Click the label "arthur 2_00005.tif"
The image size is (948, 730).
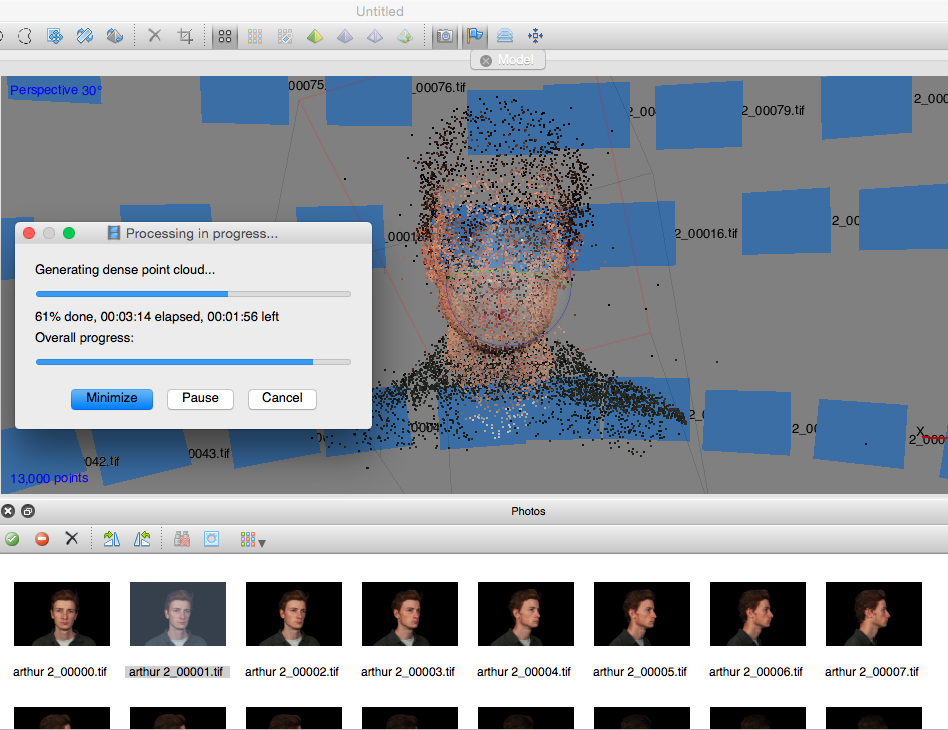coord(640,672)
